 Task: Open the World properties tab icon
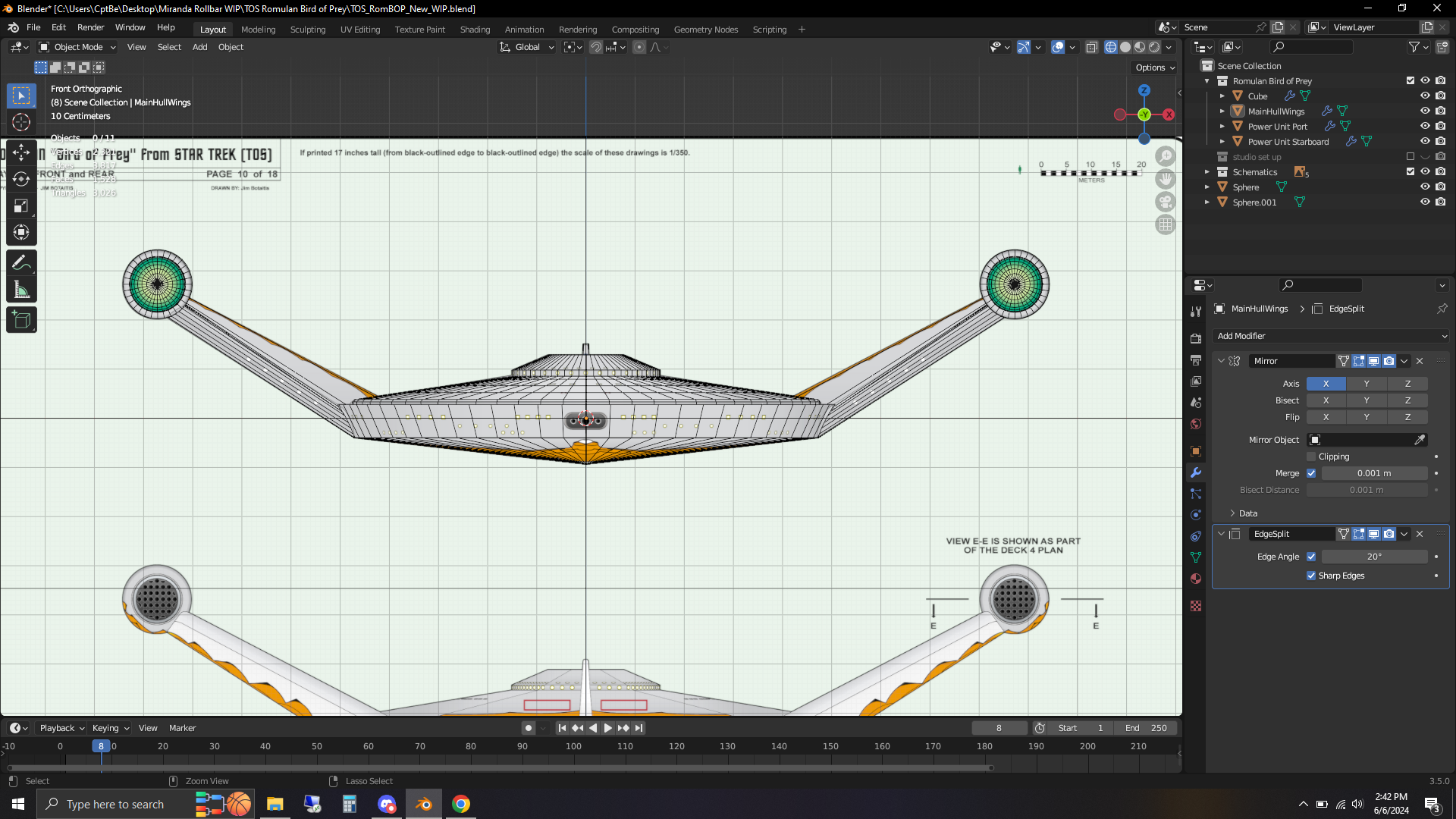tap(1196, 424)
